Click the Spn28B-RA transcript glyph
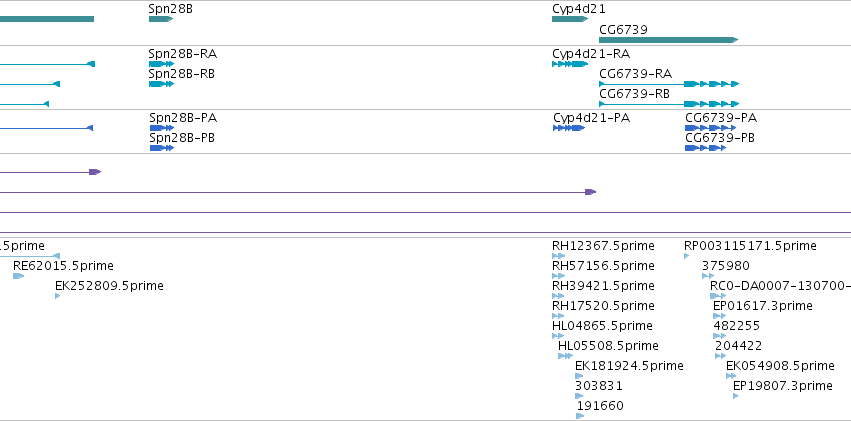This screenshot has height=421, width=851. tap(161, 64)
